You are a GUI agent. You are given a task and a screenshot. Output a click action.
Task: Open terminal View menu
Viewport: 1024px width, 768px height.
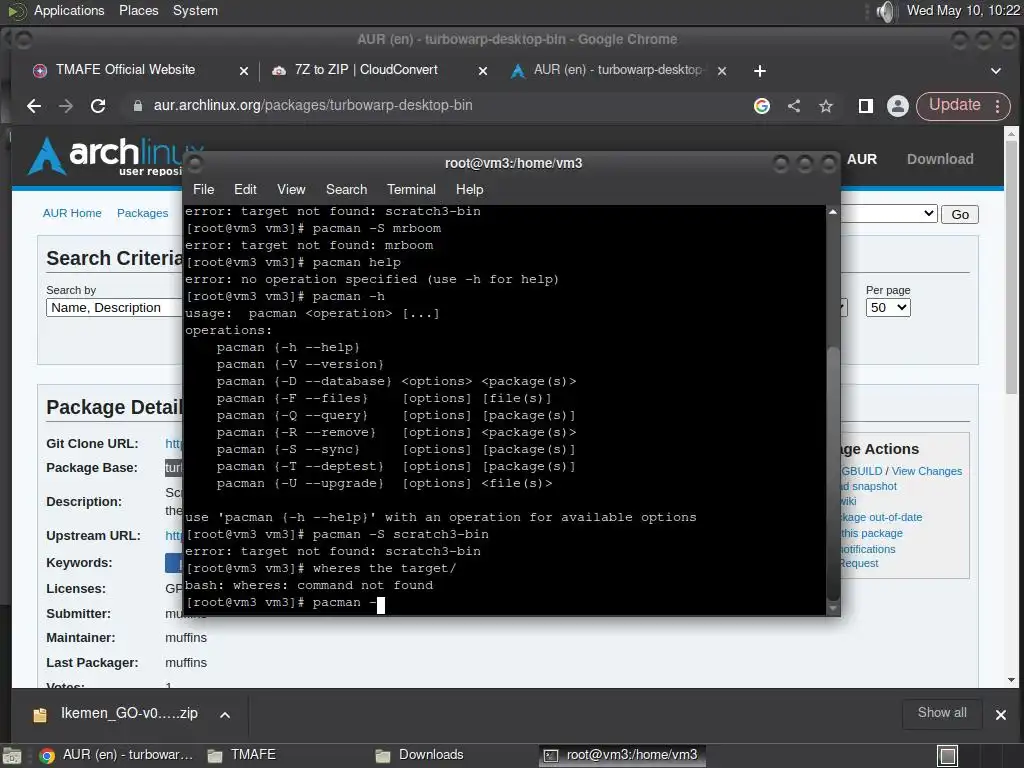tap(291, 189)
